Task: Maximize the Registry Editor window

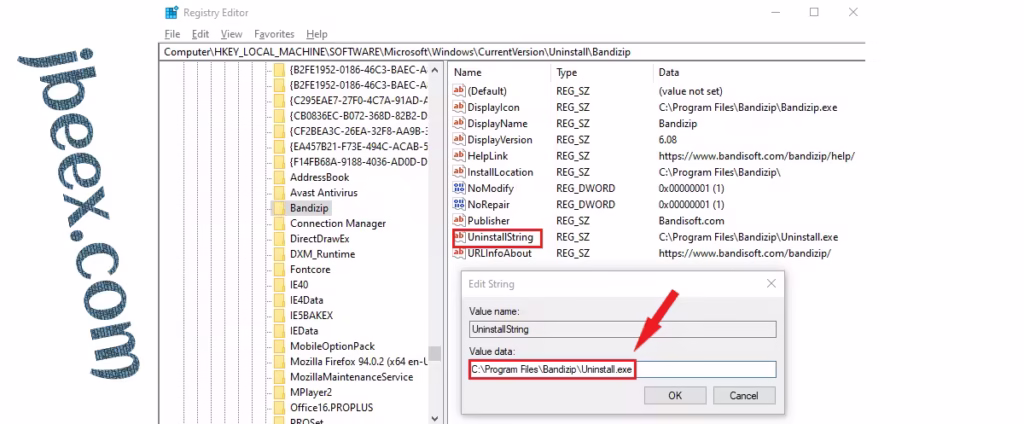Action: click(814, 12)
